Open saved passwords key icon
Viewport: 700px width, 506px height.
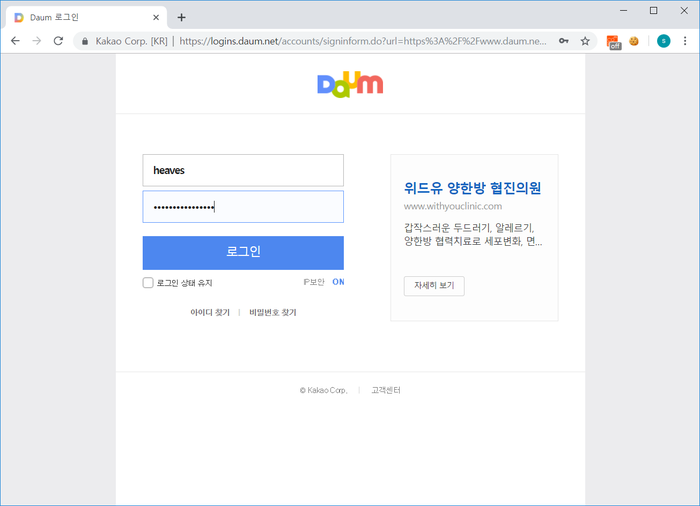point(564,41)
